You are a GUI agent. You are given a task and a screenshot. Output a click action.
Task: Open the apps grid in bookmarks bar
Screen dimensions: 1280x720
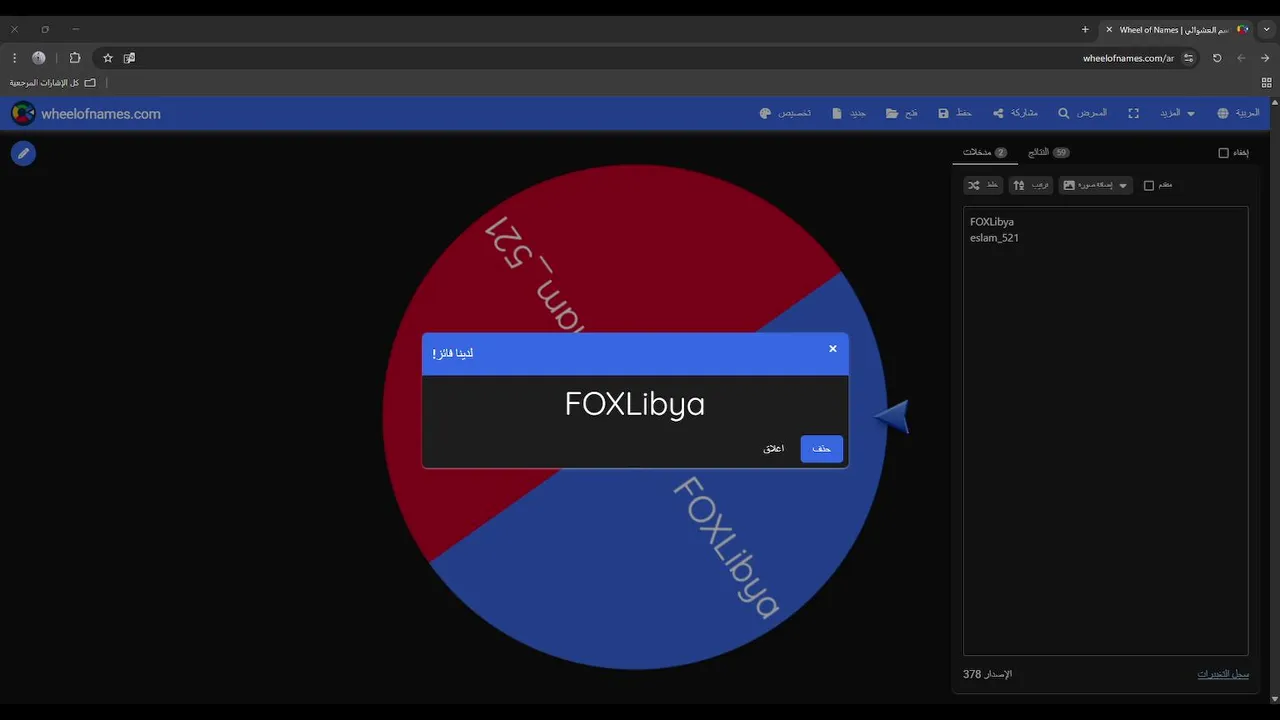click(1266, 83)
